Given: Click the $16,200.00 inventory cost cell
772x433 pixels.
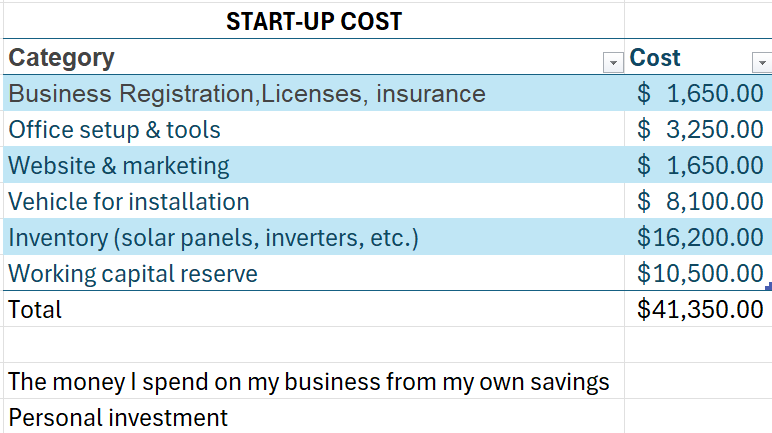Looking at the screenshot, I should click(x=699, y=238).
